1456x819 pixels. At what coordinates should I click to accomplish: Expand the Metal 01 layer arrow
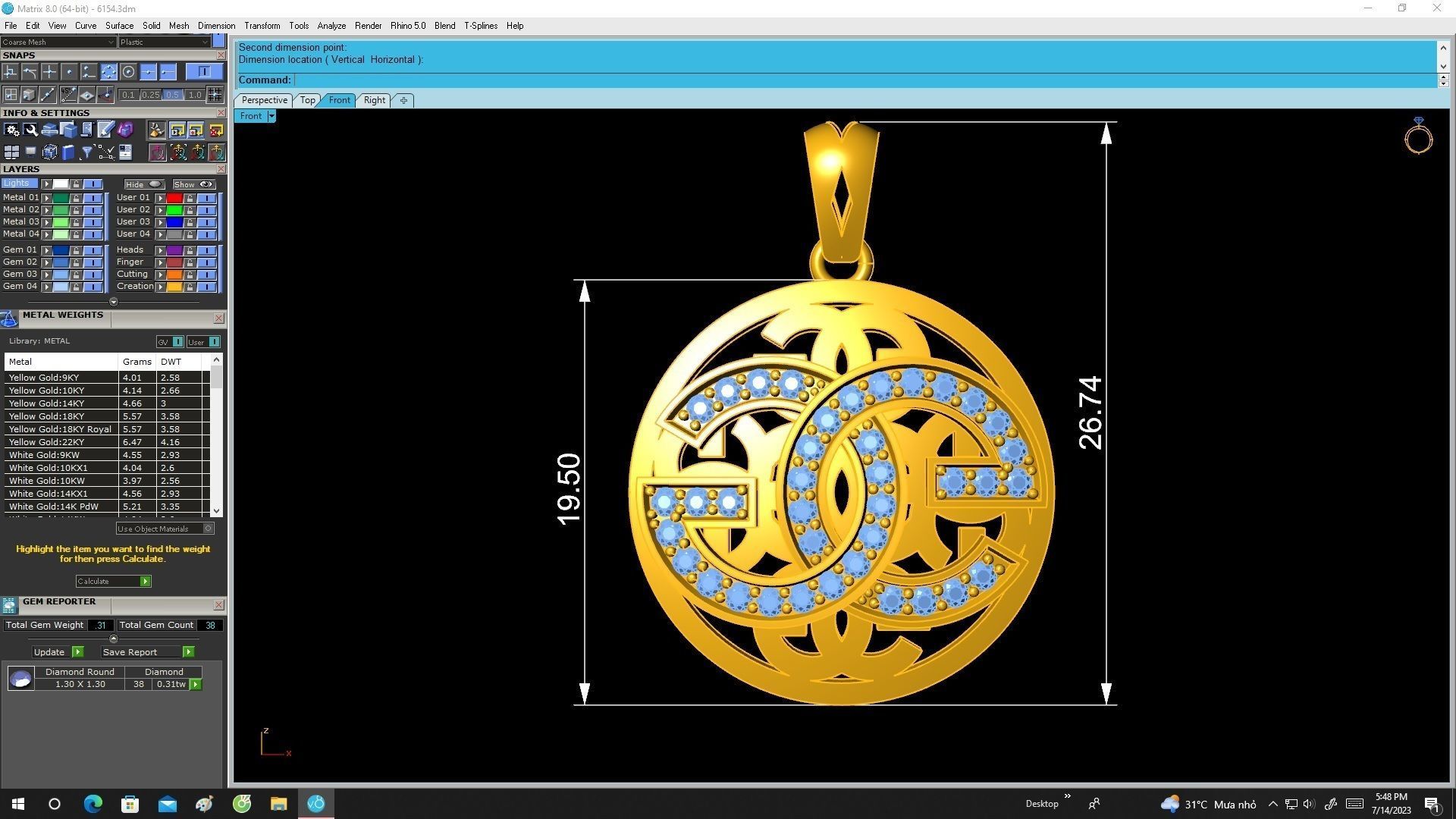[46, 198]
